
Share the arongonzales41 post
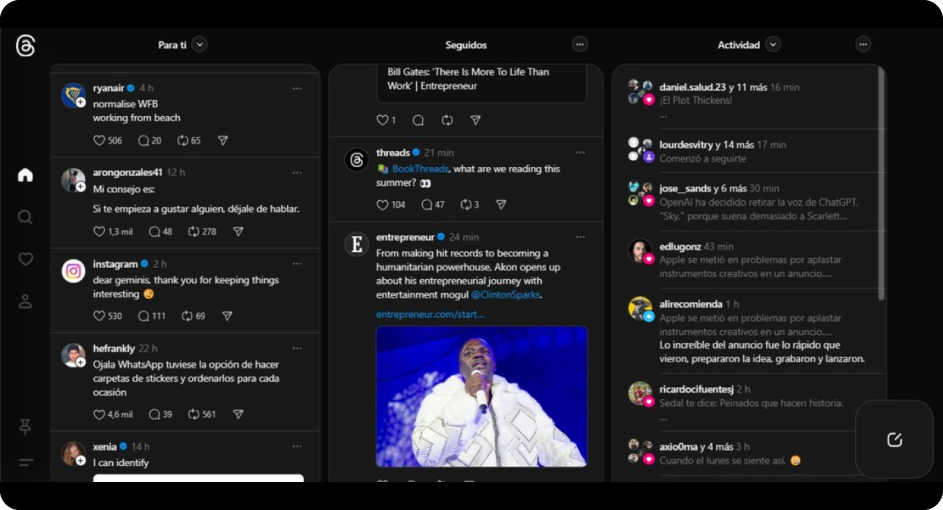pos(238,232)
